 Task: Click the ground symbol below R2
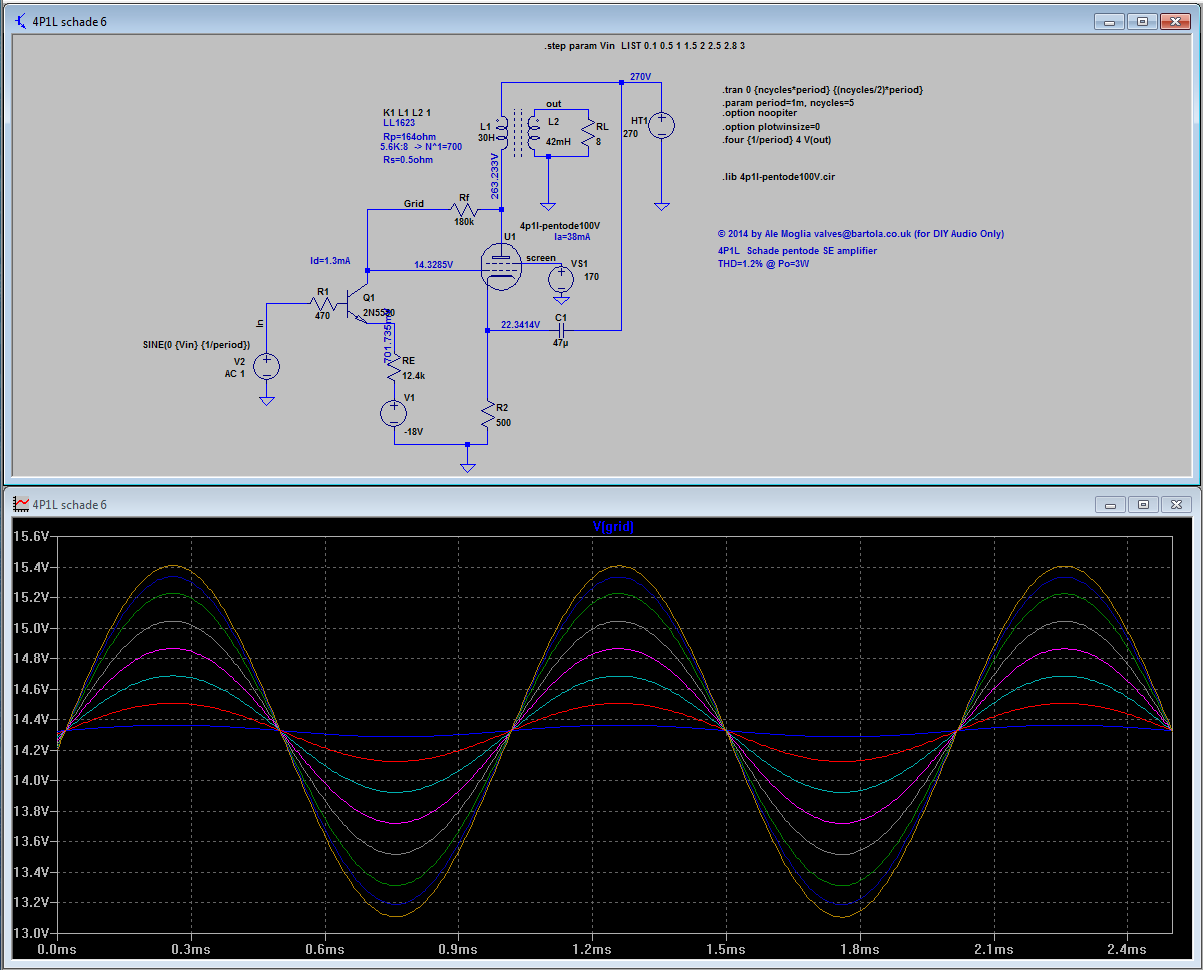467,466
